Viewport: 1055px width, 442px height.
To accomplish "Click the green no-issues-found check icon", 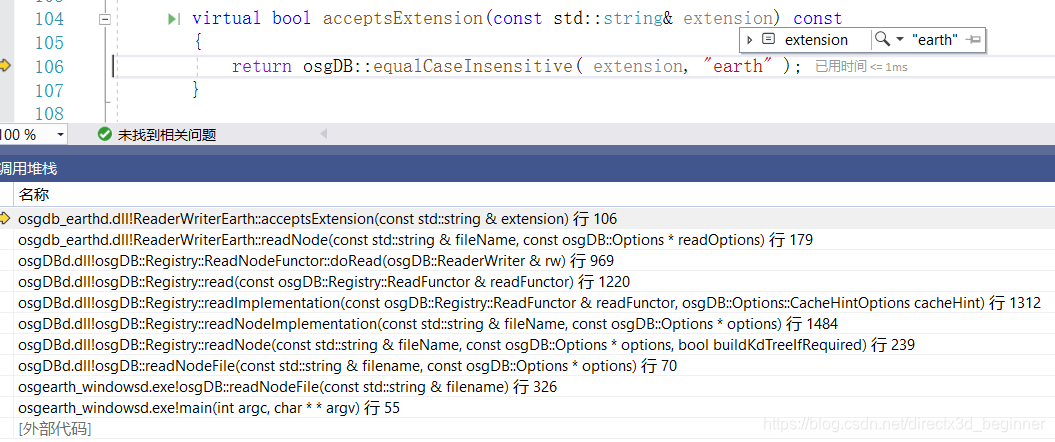I will [104, 135].
